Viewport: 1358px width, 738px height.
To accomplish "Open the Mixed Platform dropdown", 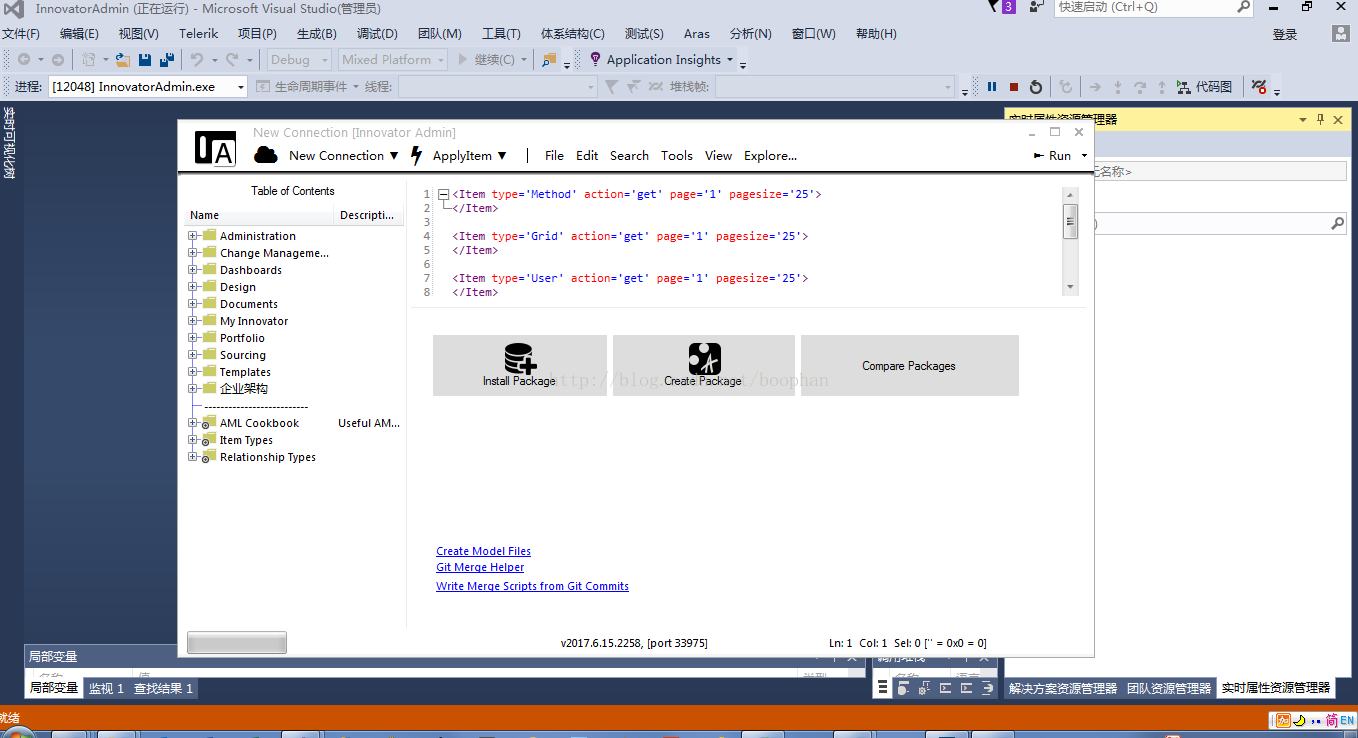I will pos(391,60).
